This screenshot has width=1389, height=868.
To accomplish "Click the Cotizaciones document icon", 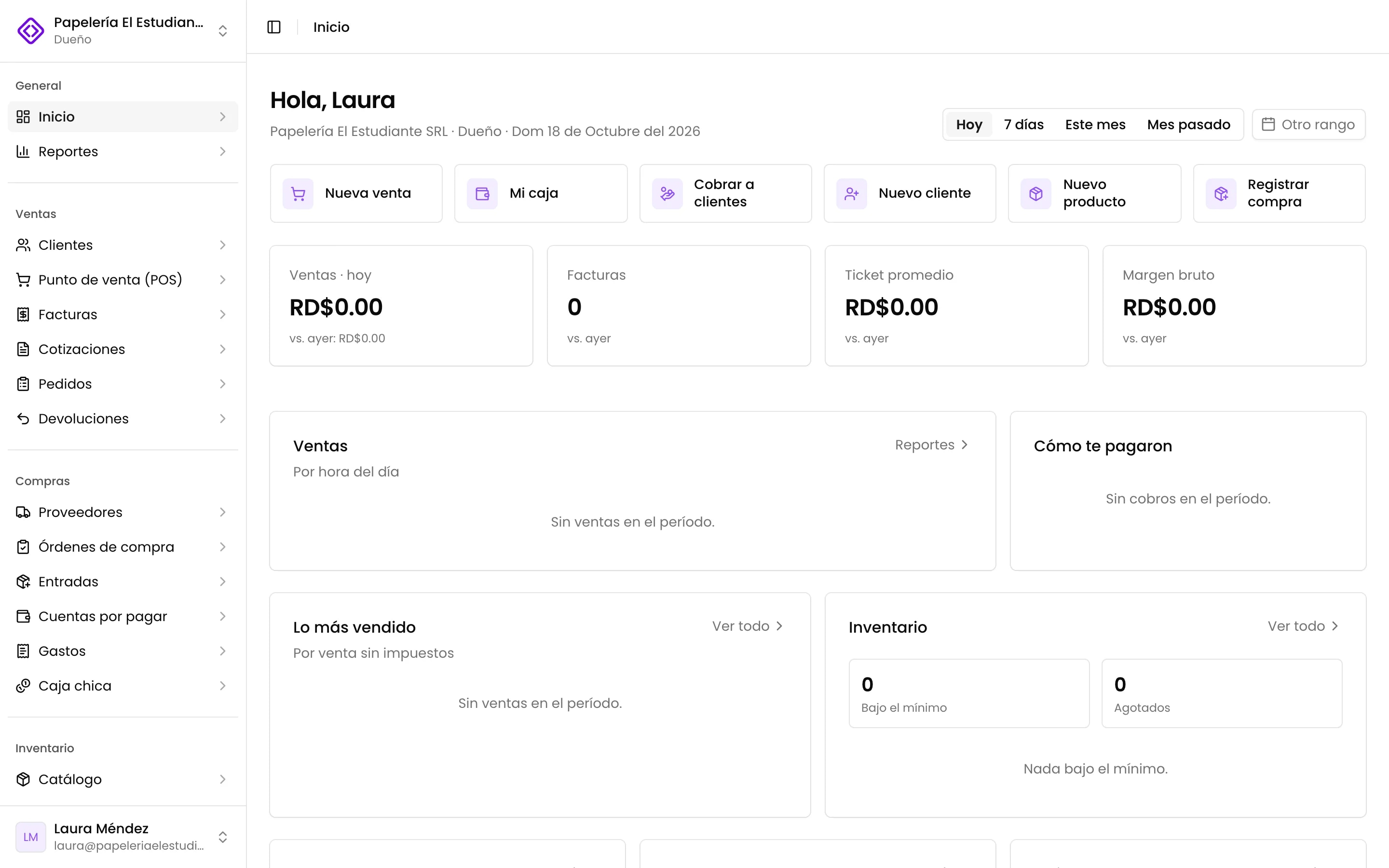I will [x=23, y=349].
